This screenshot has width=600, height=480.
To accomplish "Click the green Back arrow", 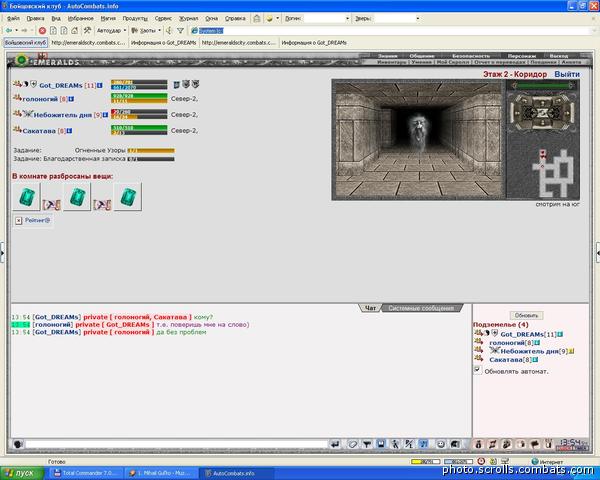I will (9, 30).
